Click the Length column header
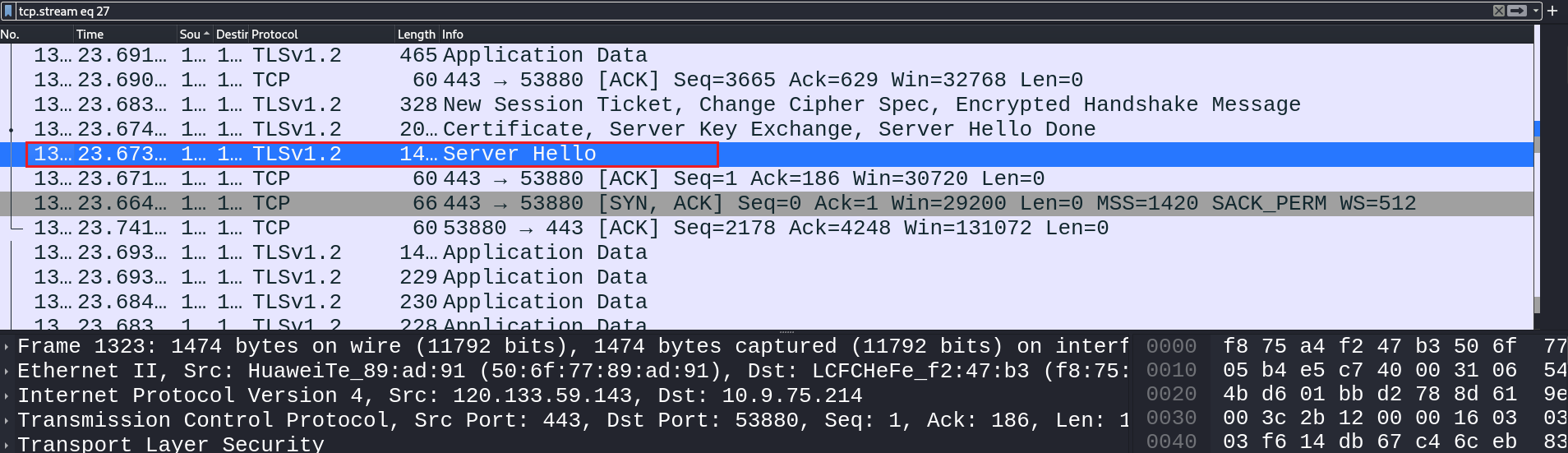 tap(416, 35)
